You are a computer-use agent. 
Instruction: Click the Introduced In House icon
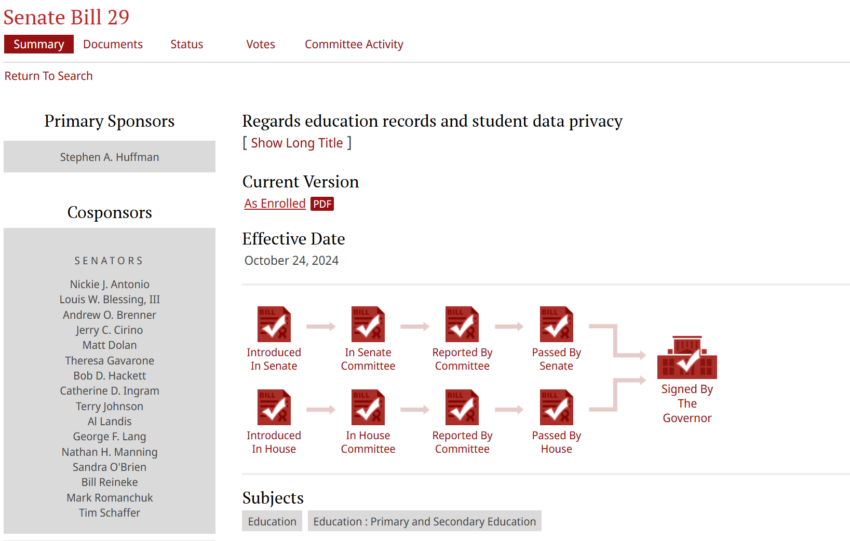click(274, 408)
